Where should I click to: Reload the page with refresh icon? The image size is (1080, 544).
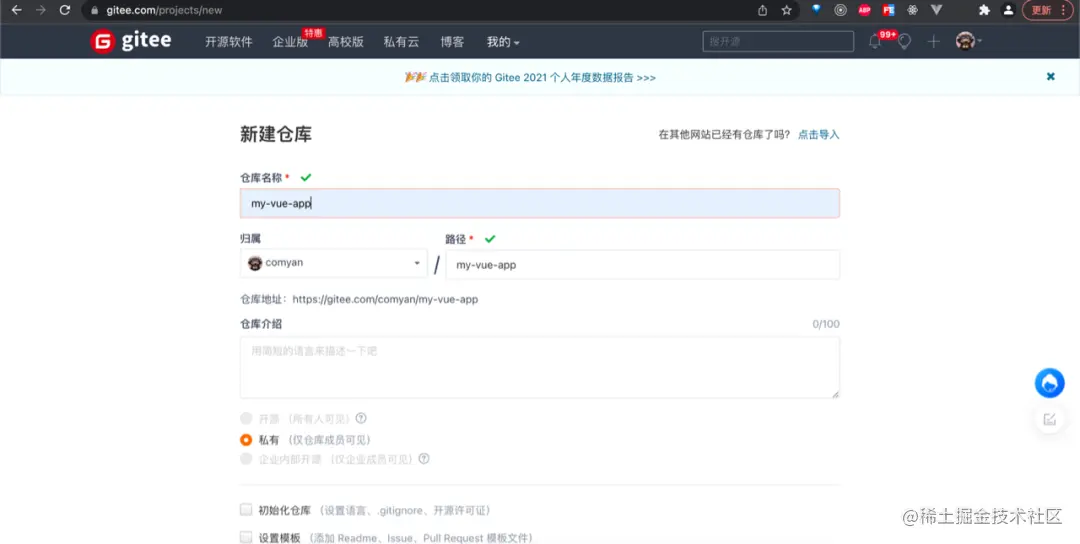point(65,10)
